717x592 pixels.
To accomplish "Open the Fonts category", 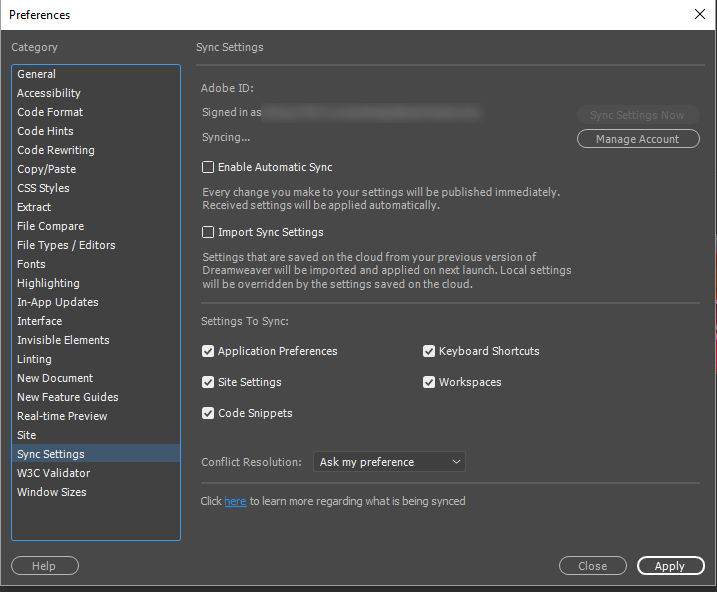I will 96,264.
